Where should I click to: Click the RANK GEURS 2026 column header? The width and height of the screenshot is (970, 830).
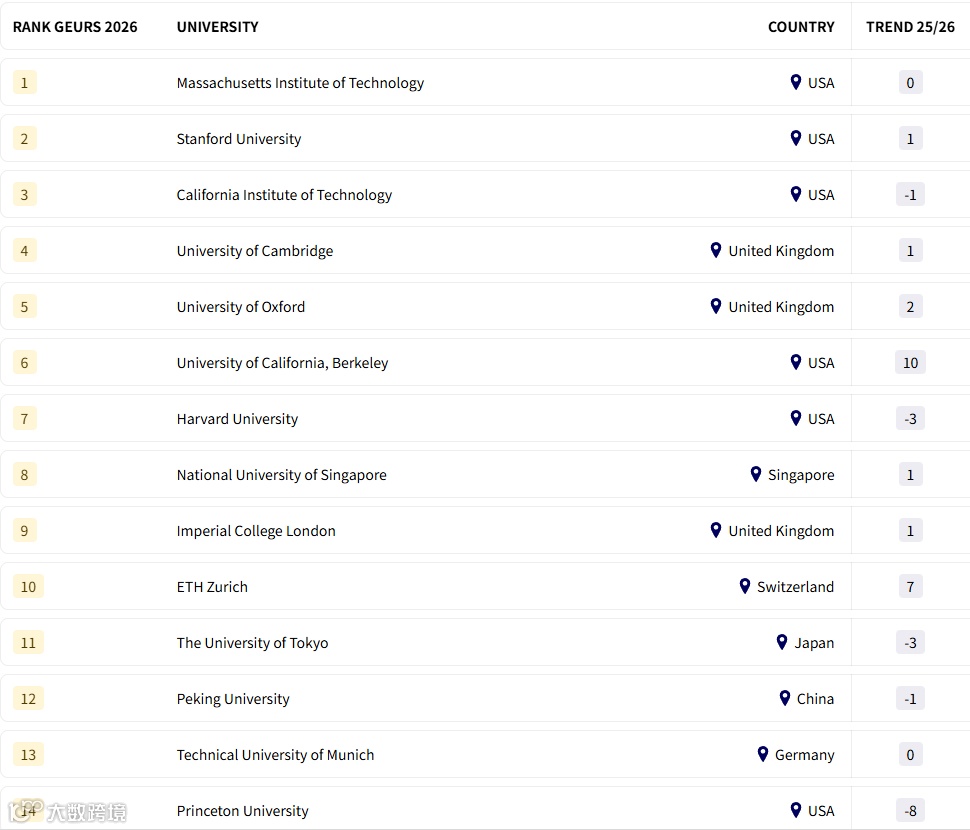pos(75,27)
